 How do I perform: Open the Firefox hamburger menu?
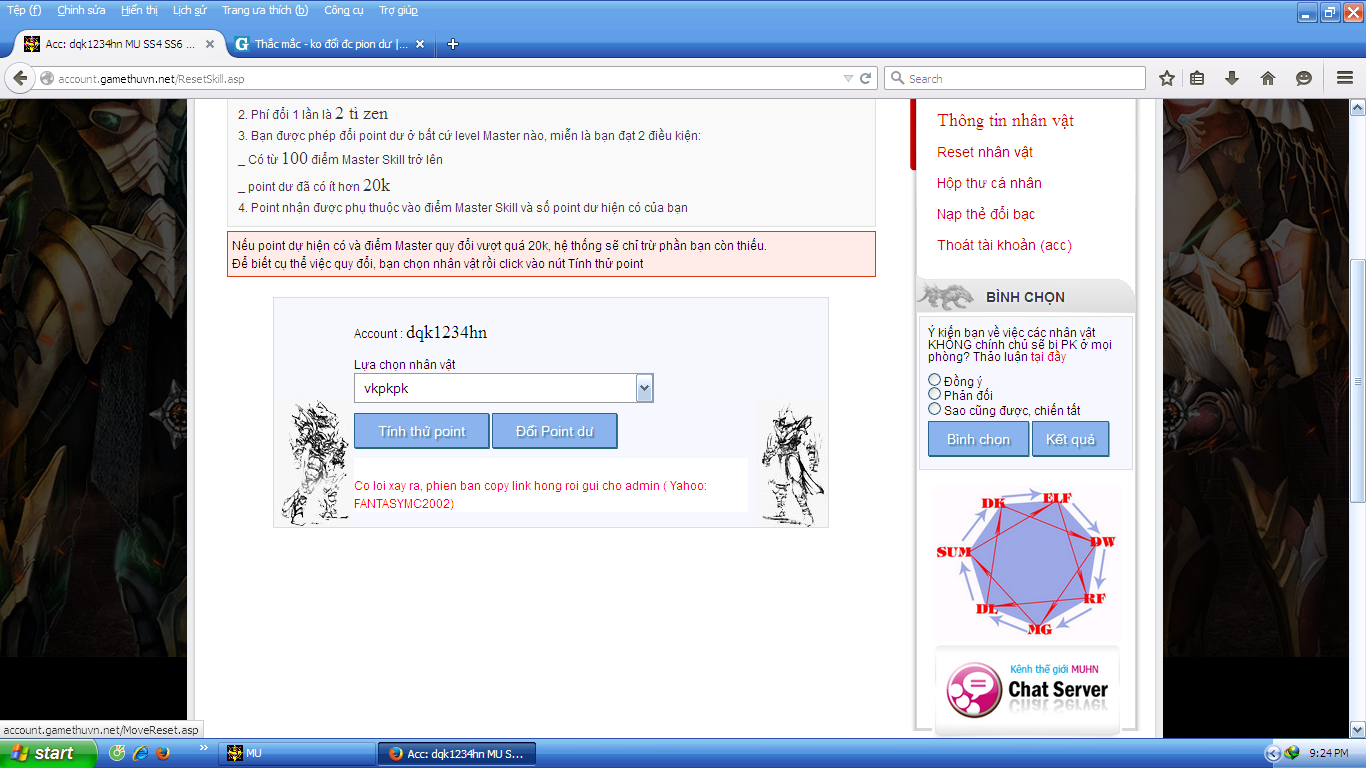(1345, 78)
